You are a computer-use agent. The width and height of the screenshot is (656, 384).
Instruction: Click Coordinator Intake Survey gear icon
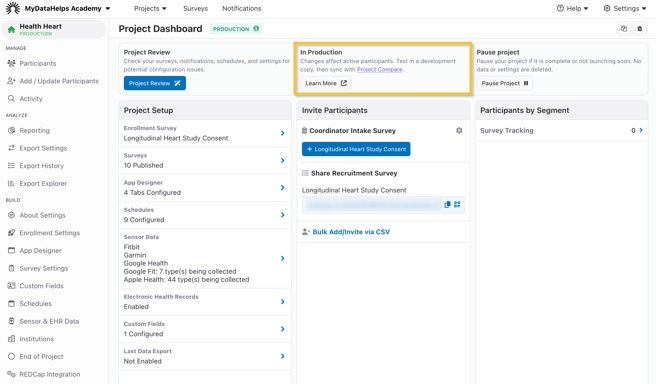(459, 131)
